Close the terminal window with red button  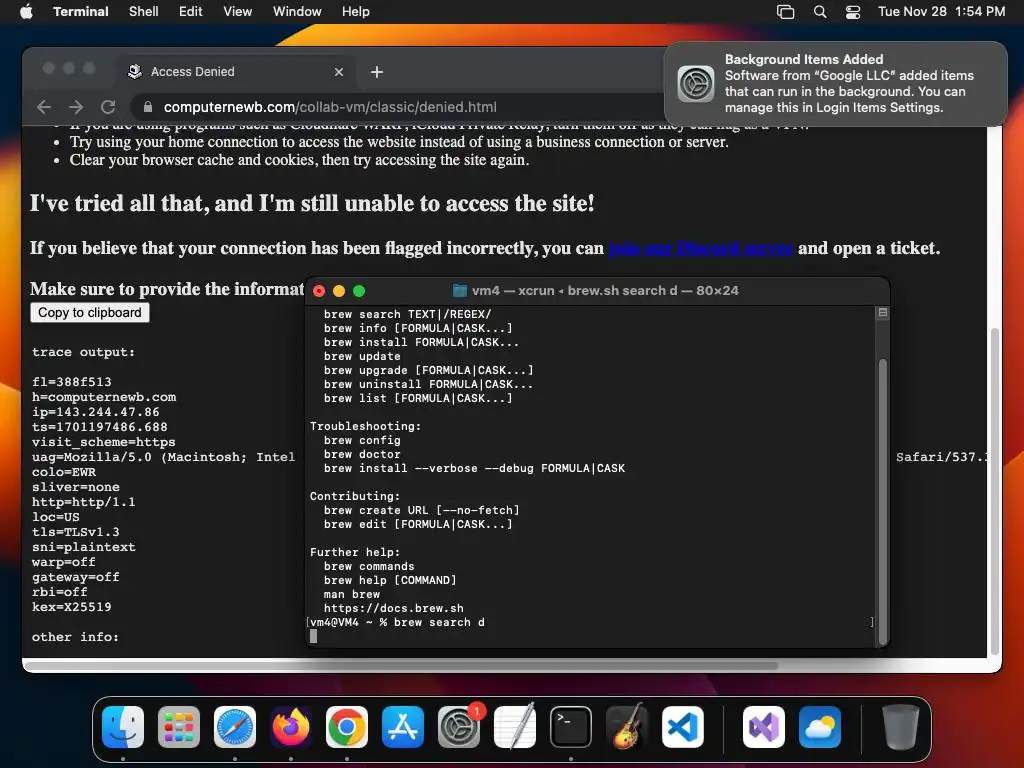[319, 291]
